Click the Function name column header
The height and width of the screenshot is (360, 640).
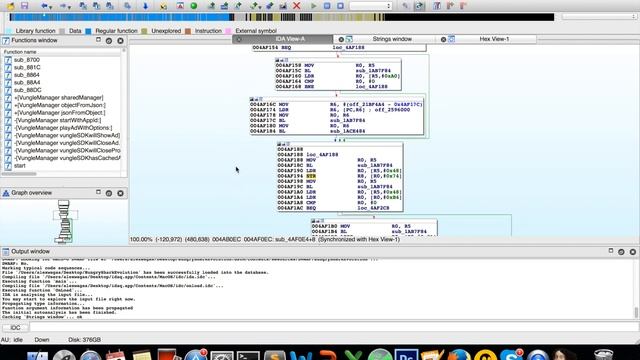click(x=62, y=52)
